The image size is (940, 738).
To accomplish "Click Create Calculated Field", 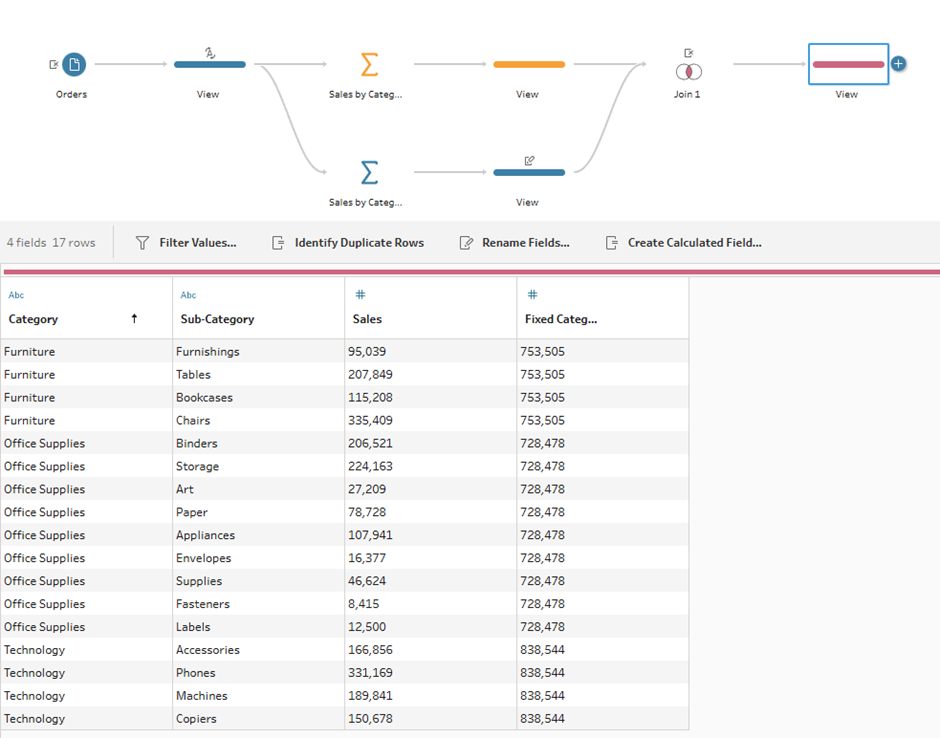I will [683, 243].
